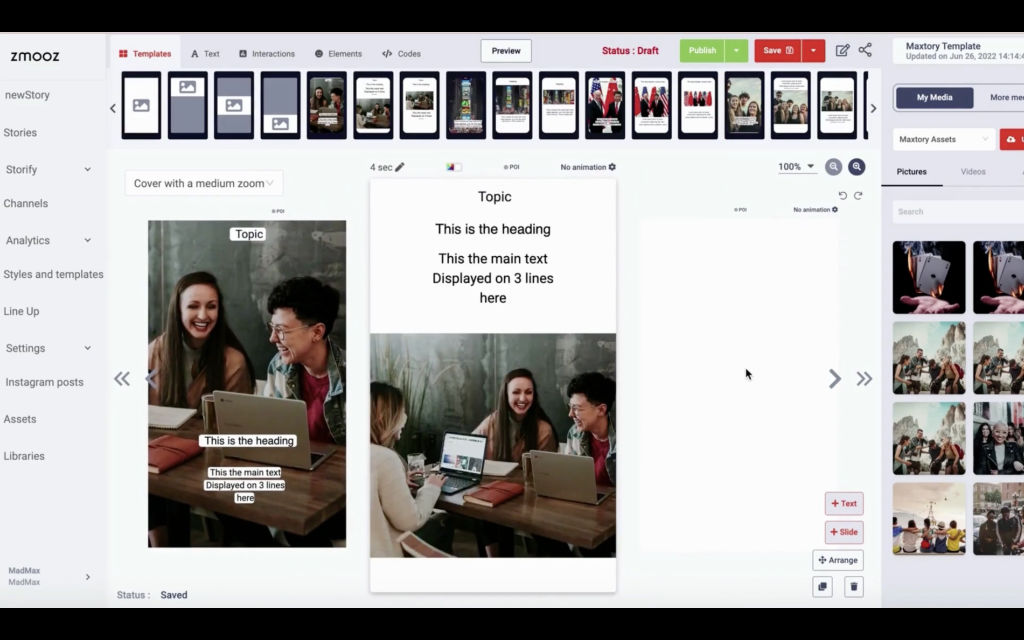Go to next slide with single right arrow
The height and width of the screenshot is (640, 1024).
835,379
